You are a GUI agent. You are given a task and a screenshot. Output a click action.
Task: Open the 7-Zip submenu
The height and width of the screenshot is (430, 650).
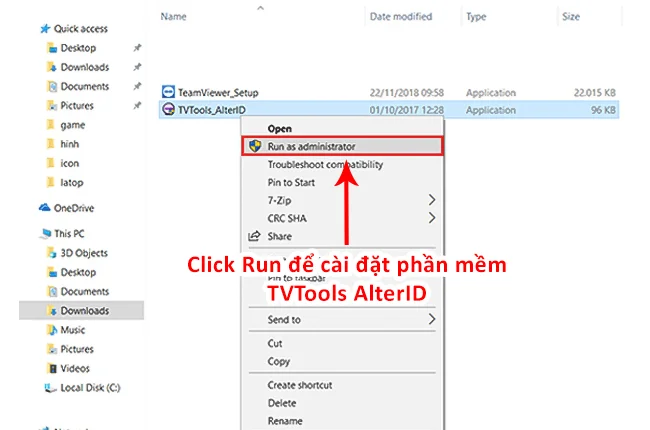point(279,200)
